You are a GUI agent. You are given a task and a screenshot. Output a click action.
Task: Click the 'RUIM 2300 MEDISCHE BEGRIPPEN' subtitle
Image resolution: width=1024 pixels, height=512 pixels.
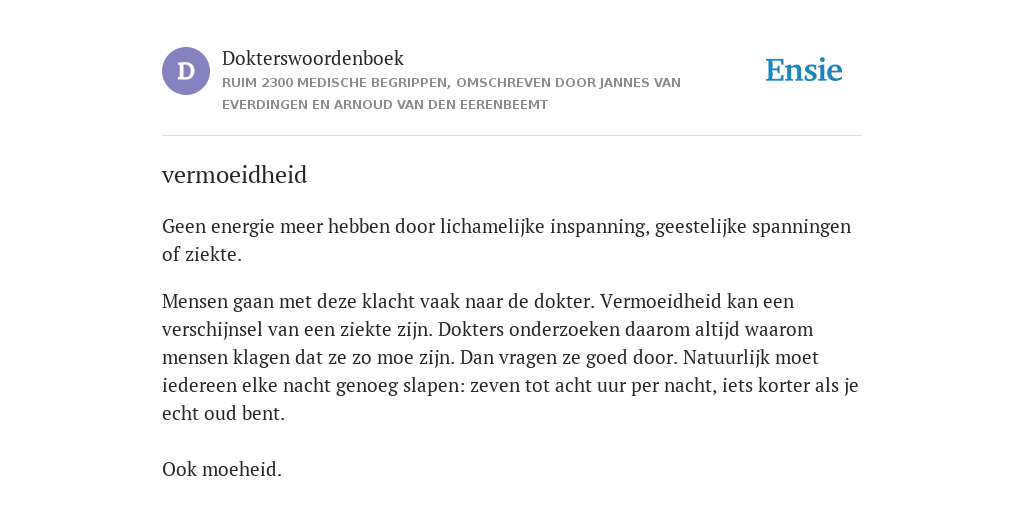pos(336,83)
